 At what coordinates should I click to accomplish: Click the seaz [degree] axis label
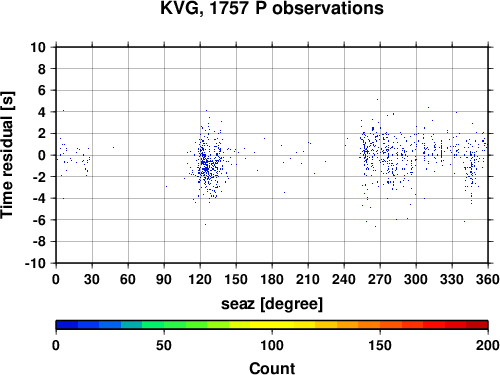272,304
